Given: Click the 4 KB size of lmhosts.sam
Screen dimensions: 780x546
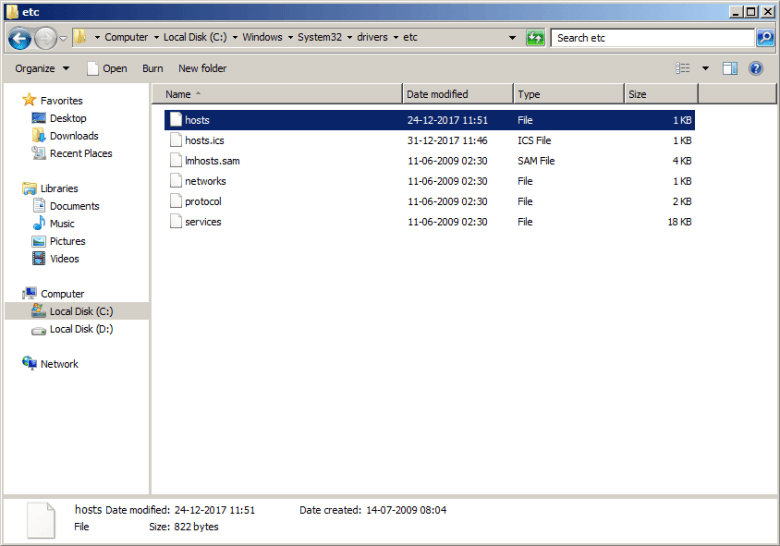Looking at the screenshot, I should [x=682, y=161].
